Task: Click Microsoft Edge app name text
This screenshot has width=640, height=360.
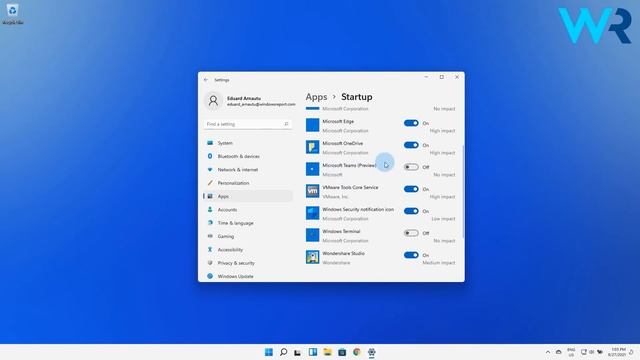Action: pos(338,121)
